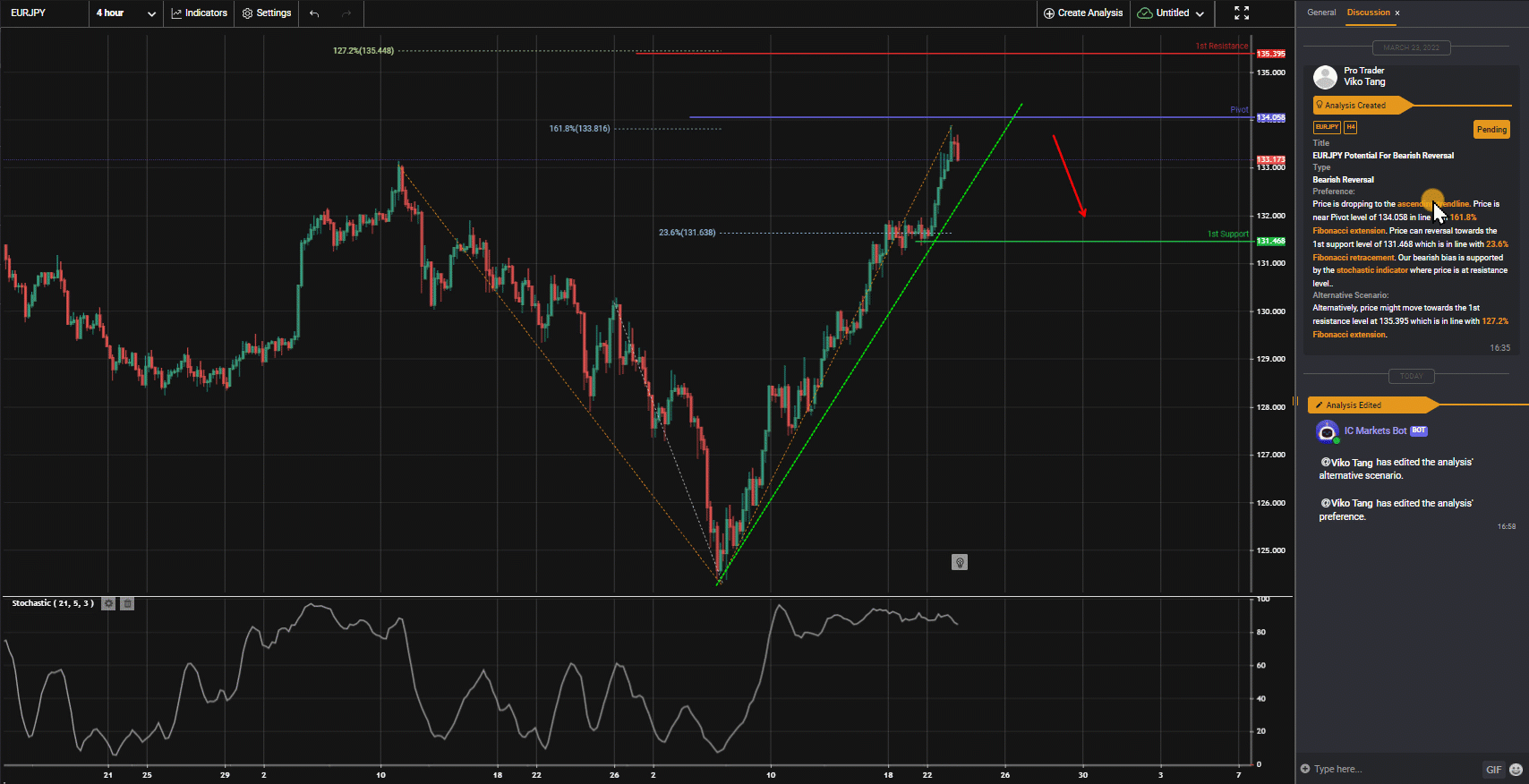Click the 161.8% Fibonacci extension link
The height and width of the screenshot is (784, 1529).
[1395, 224]
